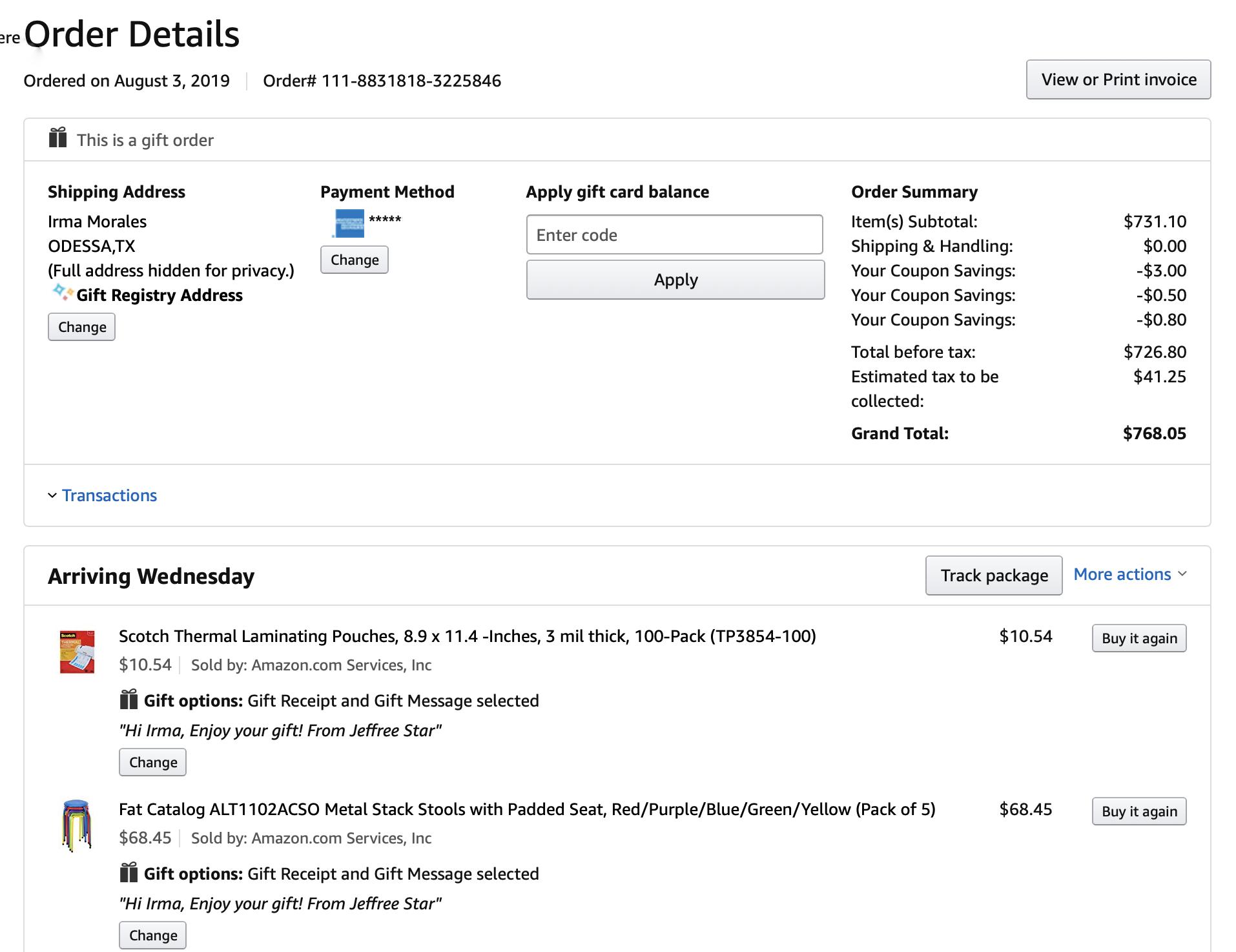The image size is (1236, 952).
Task: Click the 'Full address hidden for privacy' note
Action: pos(171,271)
